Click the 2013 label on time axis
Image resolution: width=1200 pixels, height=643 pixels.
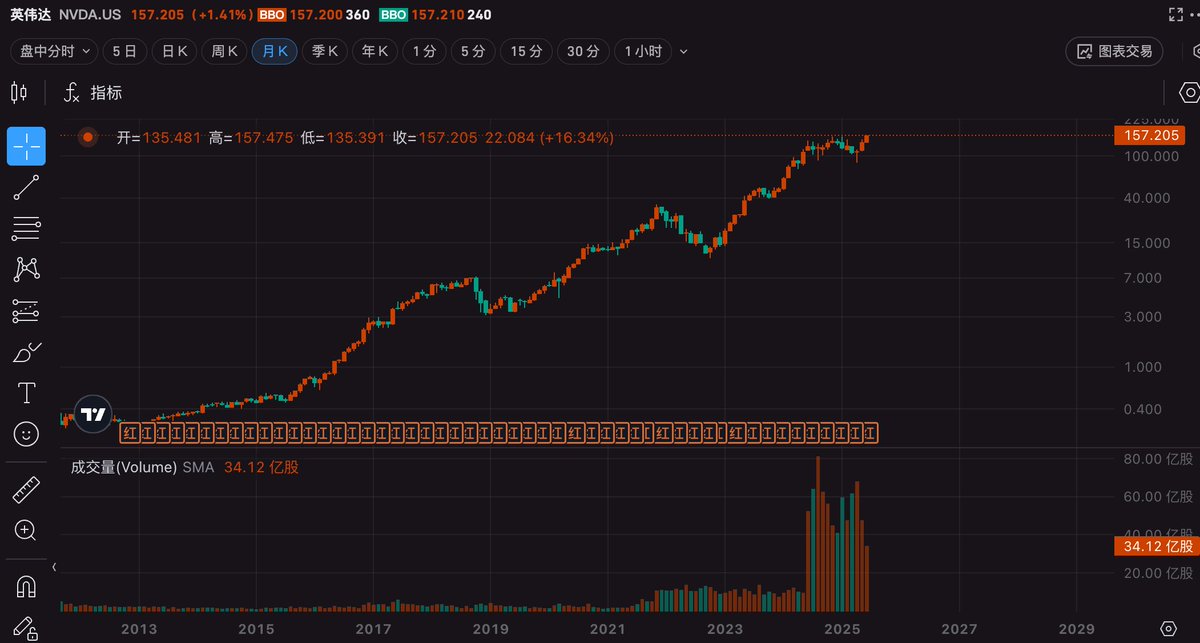[x=139, y=628]
